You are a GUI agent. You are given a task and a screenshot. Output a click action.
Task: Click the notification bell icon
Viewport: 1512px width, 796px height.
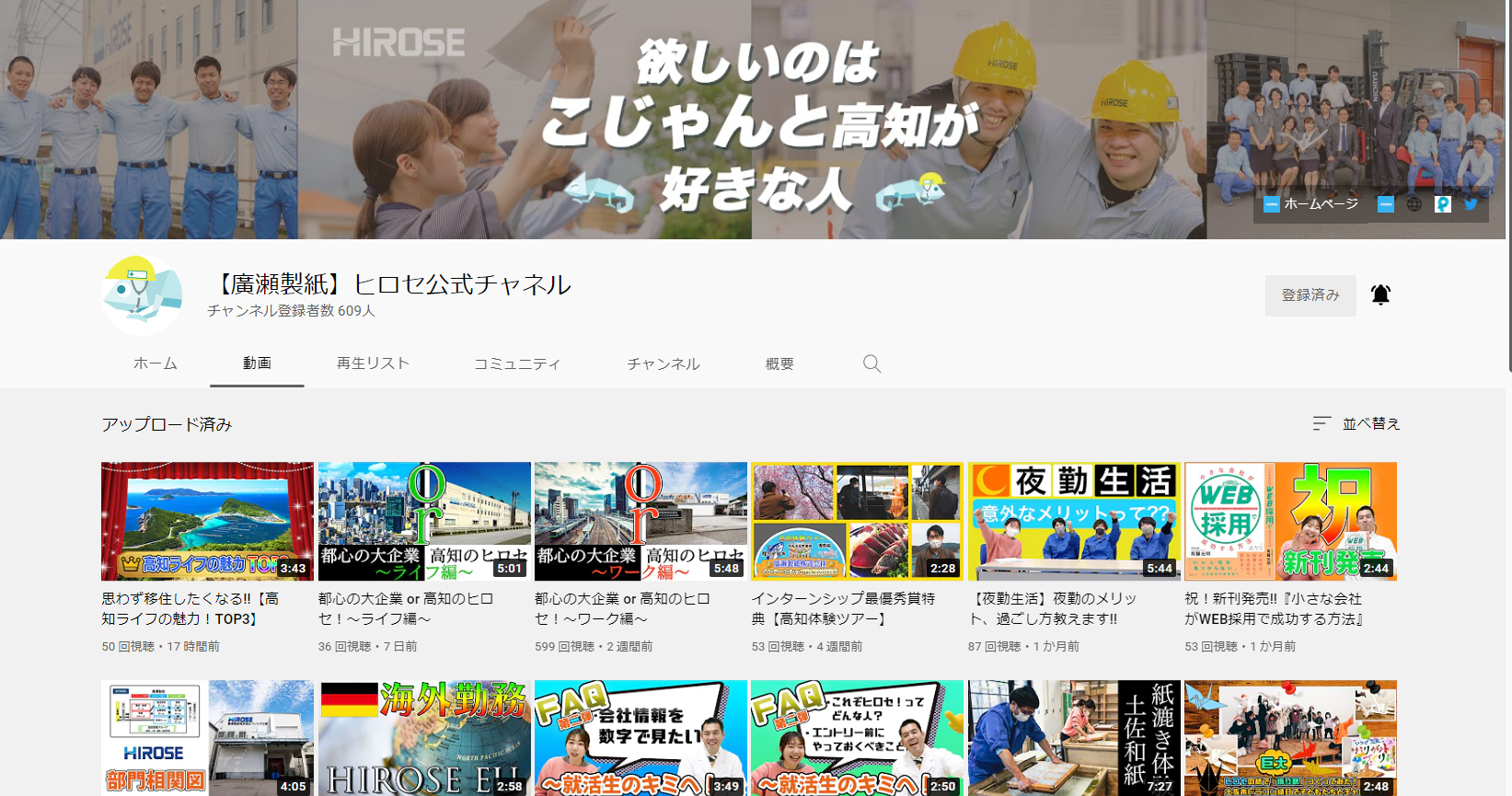pos(1380,294)
